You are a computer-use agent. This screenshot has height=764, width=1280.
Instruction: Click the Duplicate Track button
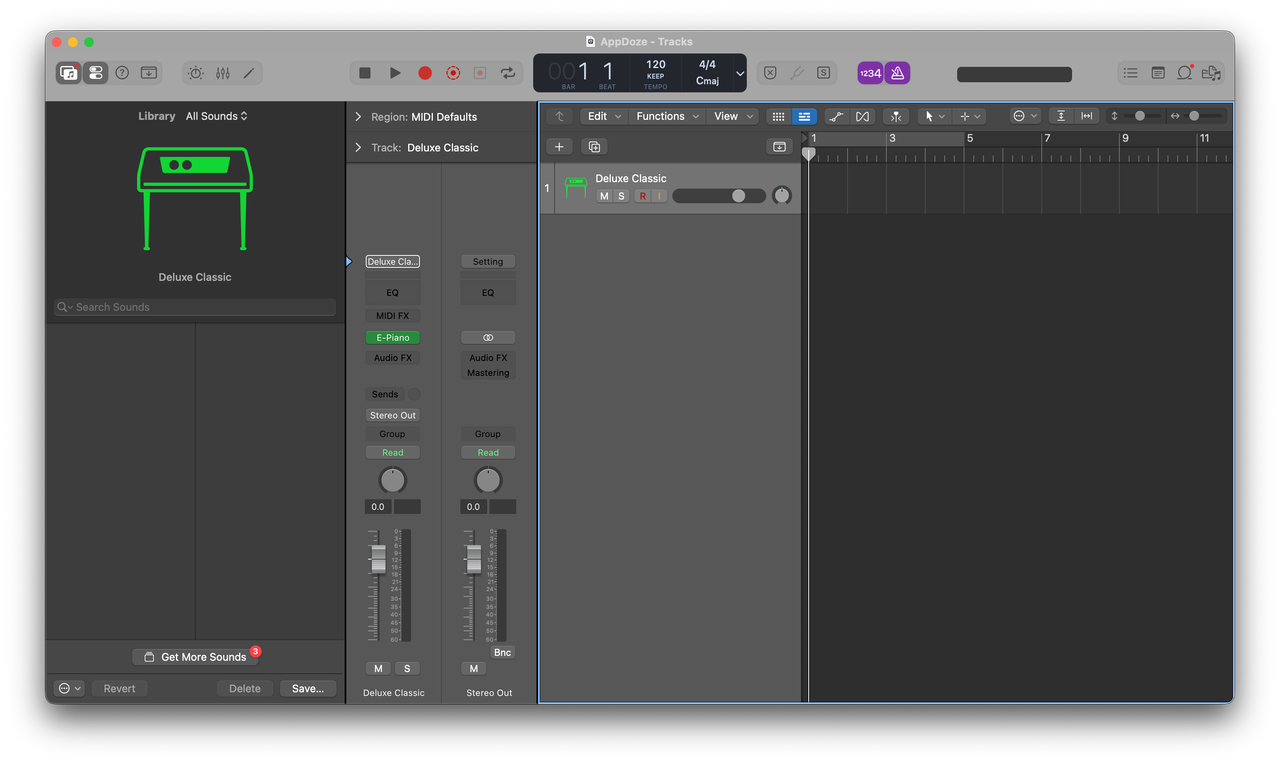(594, 147)
